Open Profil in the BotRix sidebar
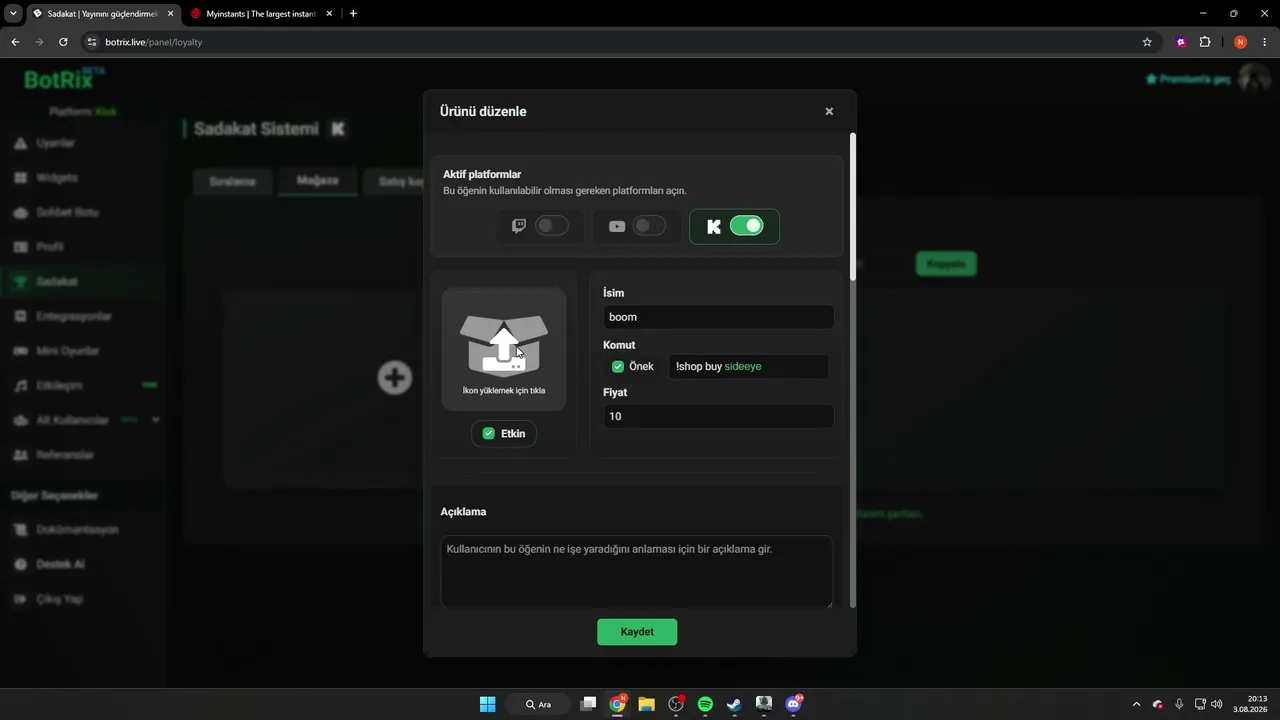This screenshot has height=720, width=1280. pyautogui.click(x=50, y=247)
